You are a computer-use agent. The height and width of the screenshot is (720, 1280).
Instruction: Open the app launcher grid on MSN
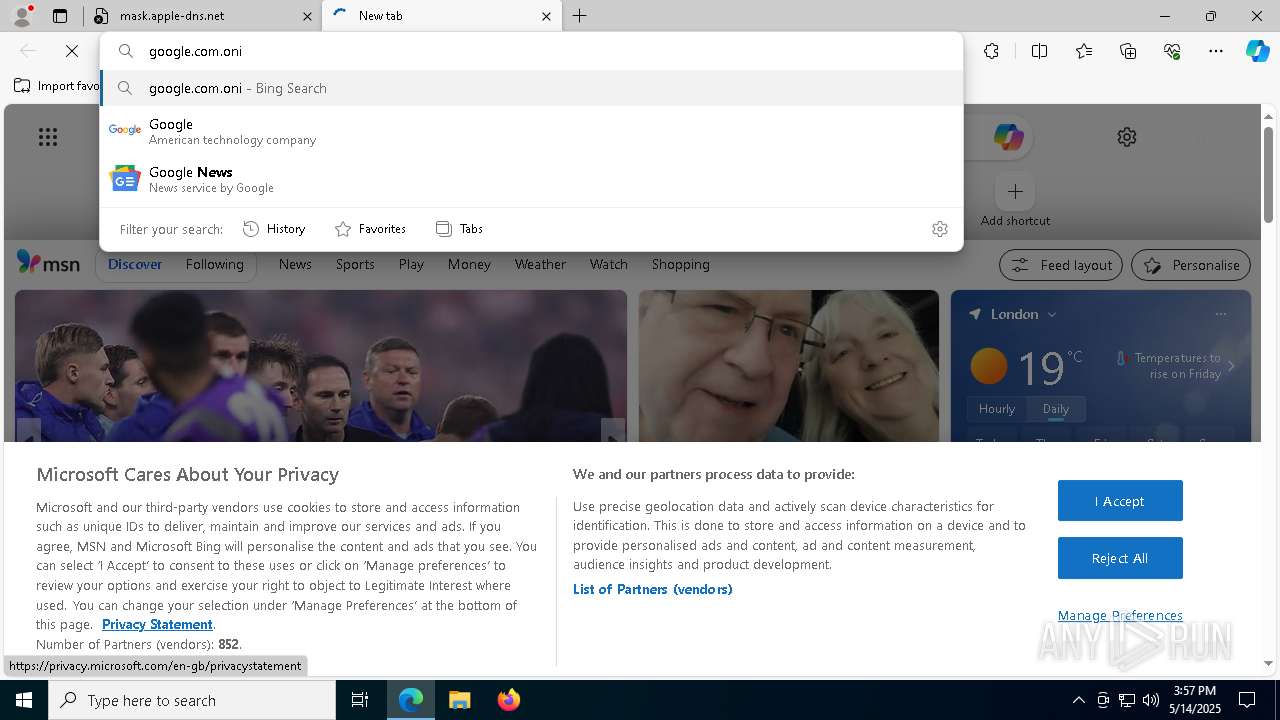(48, 137)
